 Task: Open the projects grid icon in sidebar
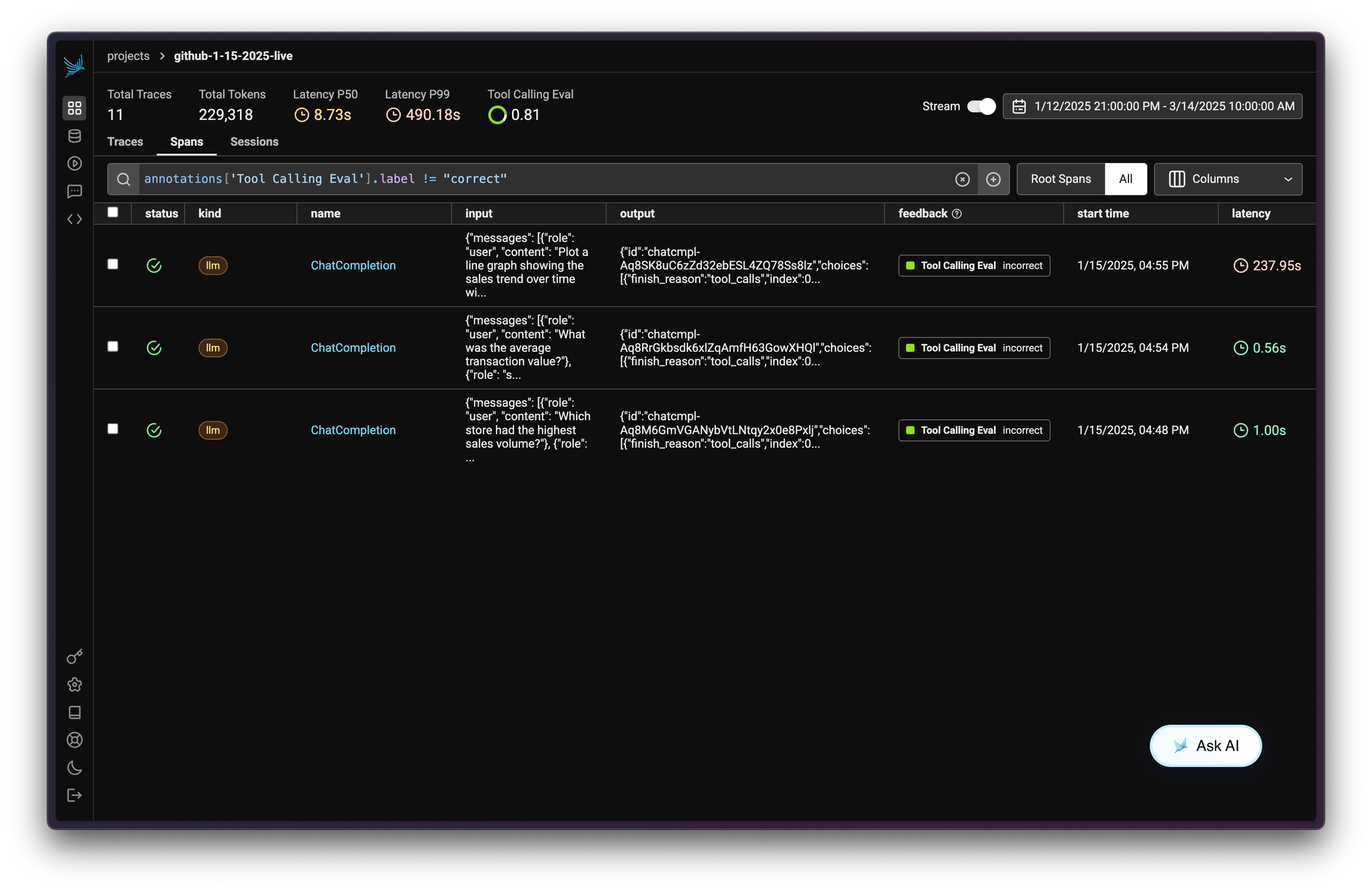74,108
